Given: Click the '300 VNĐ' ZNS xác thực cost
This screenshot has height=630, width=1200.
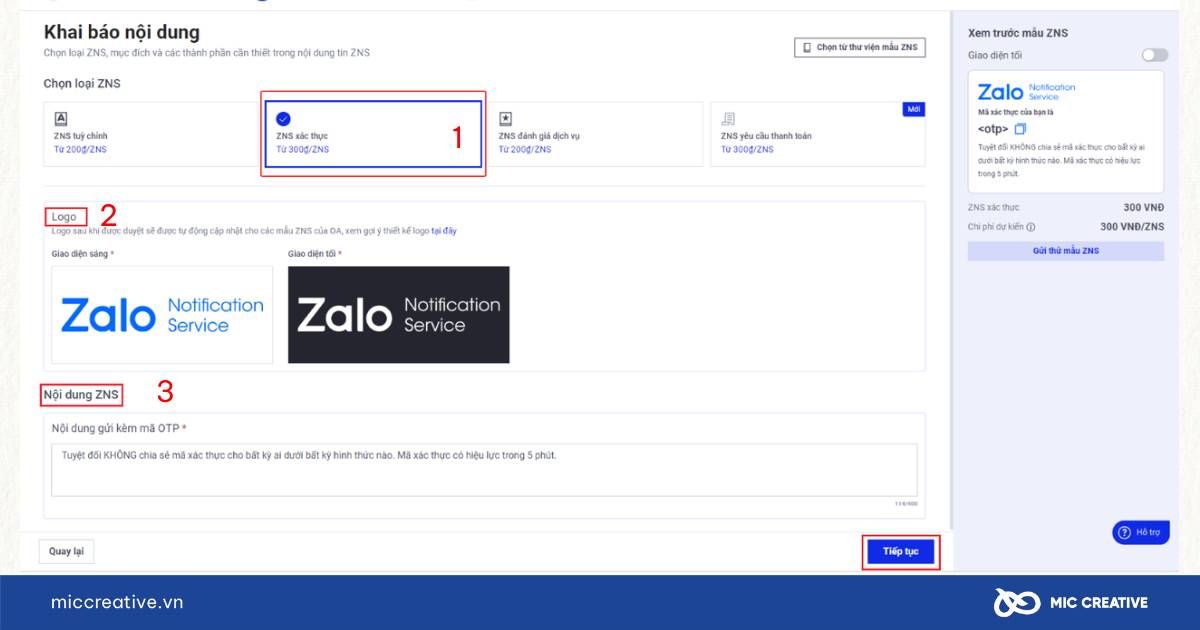Looking at the screenshot, I should click(x=1144, y=208).
